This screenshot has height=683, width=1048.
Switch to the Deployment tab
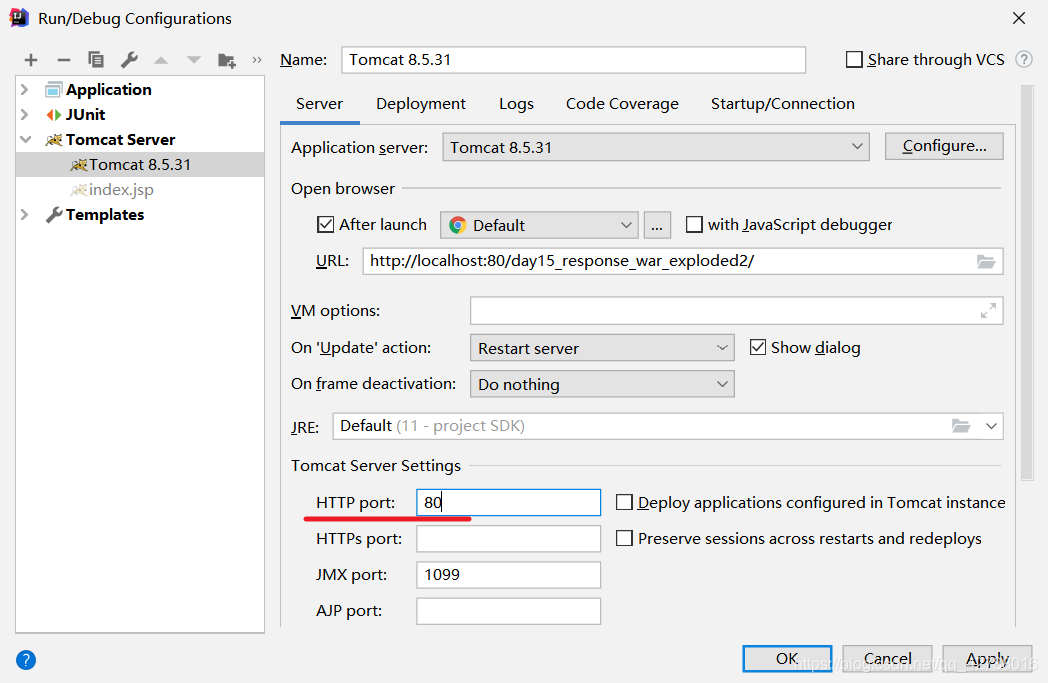click(x=421, y=104)
